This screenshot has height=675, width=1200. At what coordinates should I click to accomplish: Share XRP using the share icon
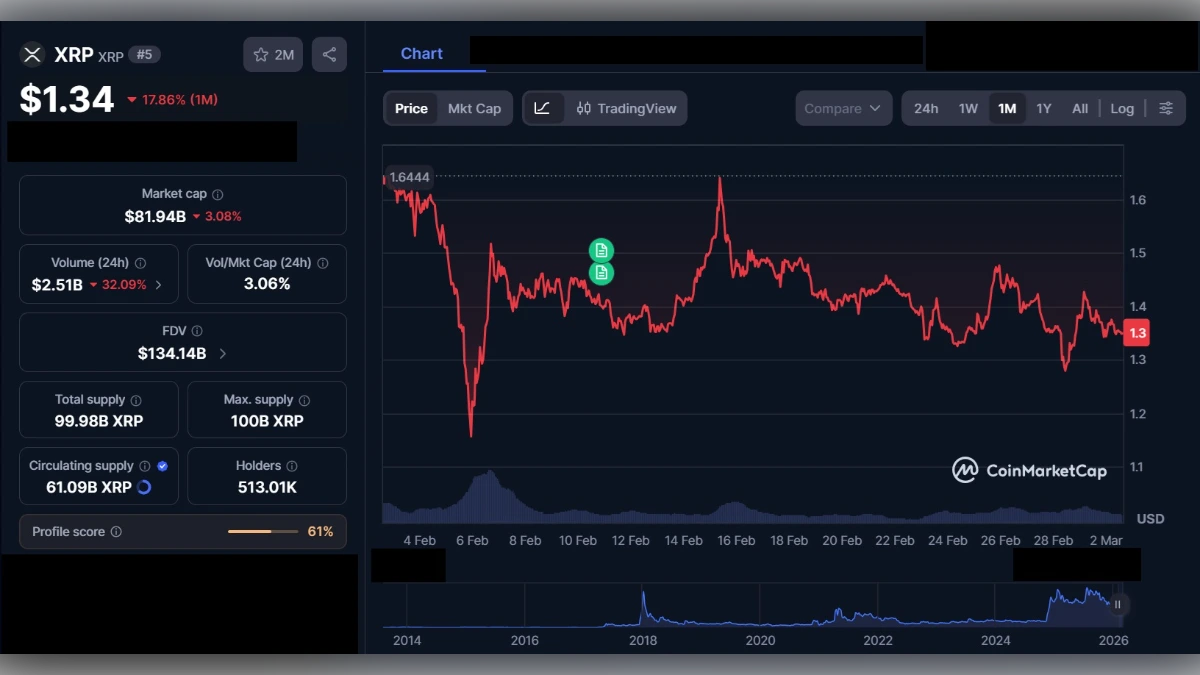pyautogui.click(x=329, y=54)
